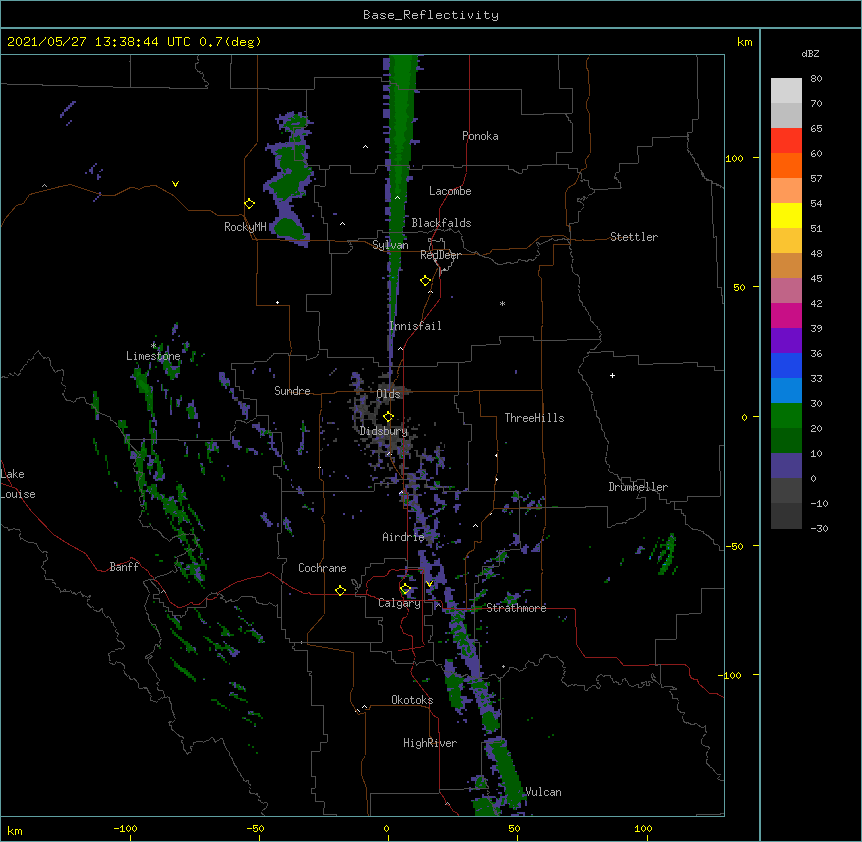Click the Limestone label on the map
The width and height of the screenshot is (862, 842).
pos(153,356)
